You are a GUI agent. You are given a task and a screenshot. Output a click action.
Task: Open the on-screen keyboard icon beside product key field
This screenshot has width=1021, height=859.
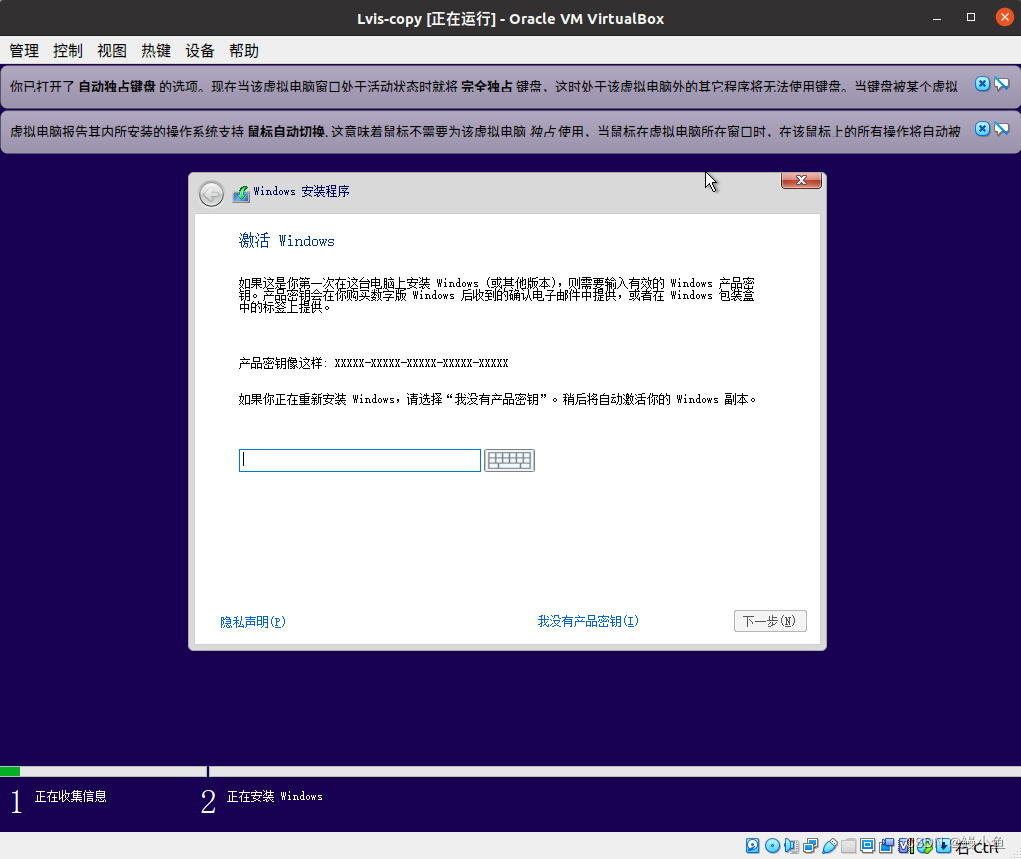click(x=509, y=460)
